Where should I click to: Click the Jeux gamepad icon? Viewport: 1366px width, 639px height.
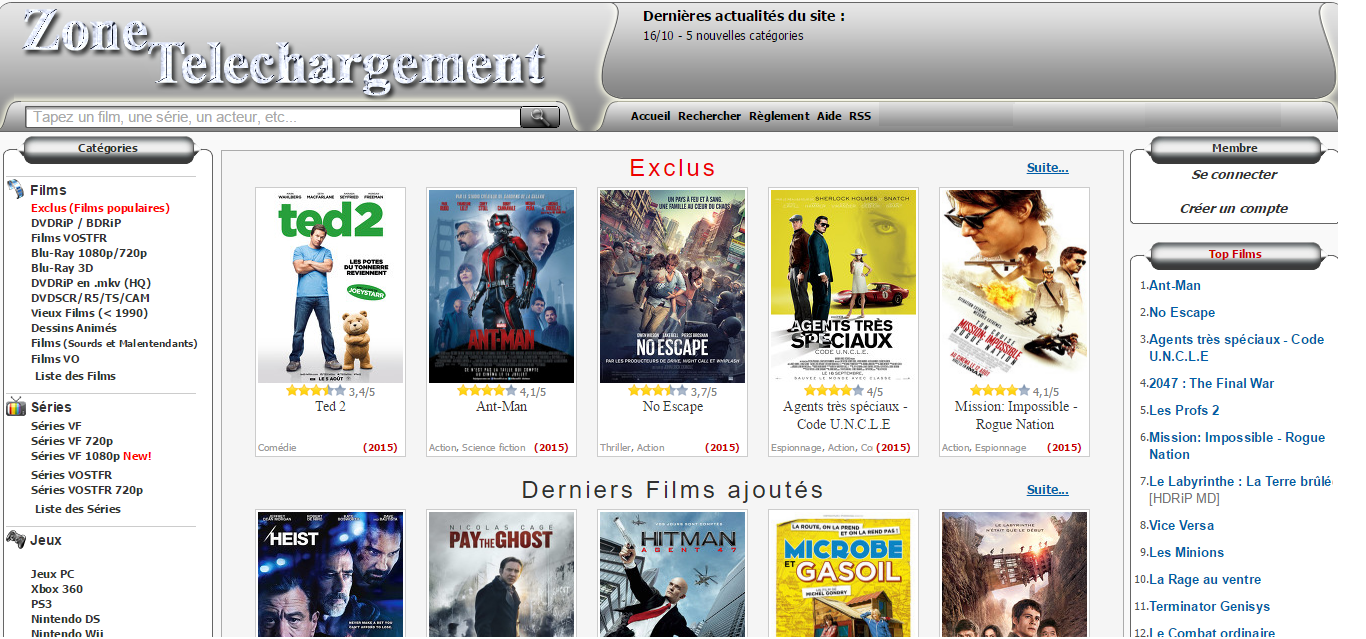pyautogui.click(x=16, y=540)
